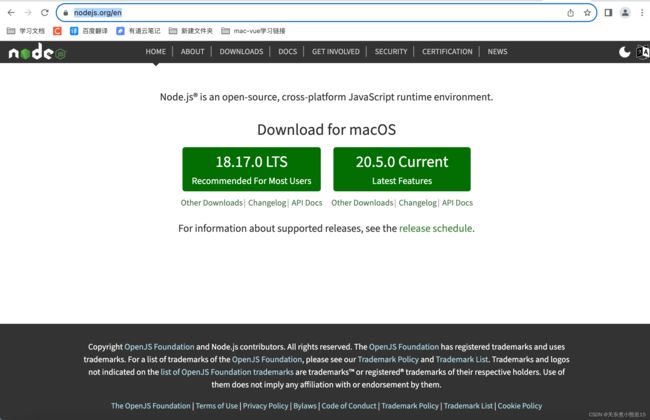Open the 百度翻译 bookmark
Screen dimensions: 650x420
(x=89, y=31)
